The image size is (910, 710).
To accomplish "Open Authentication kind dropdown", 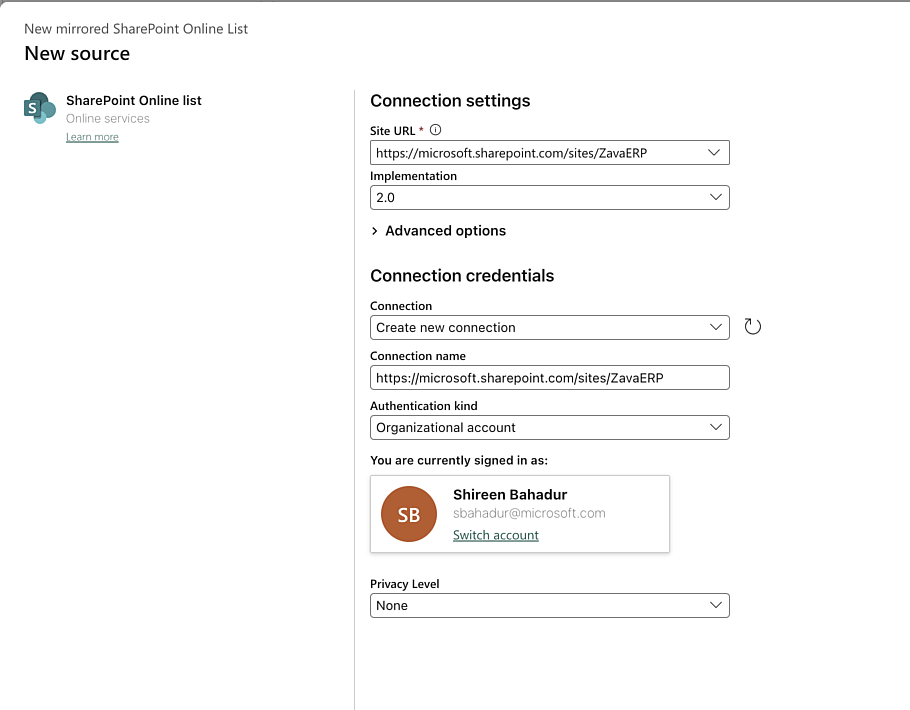I will pyautogui.click(x=549, y=428).
